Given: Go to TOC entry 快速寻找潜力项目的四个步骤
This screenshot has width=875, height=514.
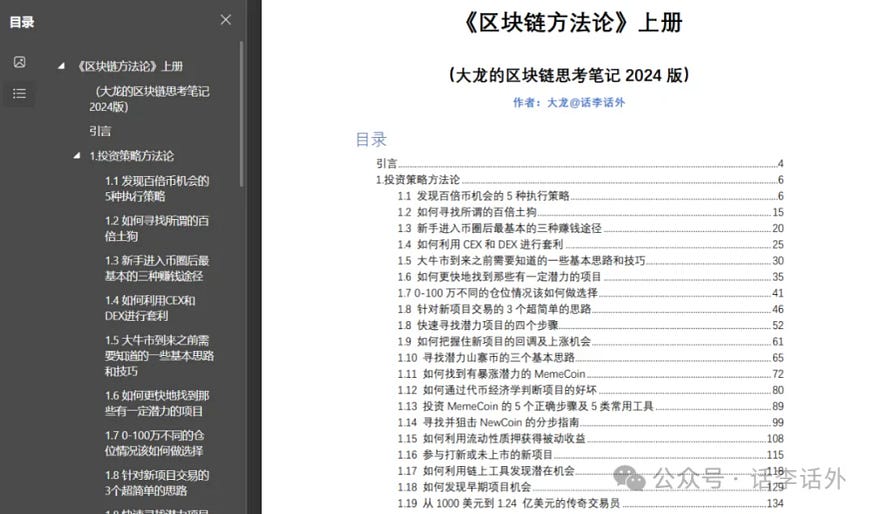Looking at the screenshot, I should [x=590, y=325].
